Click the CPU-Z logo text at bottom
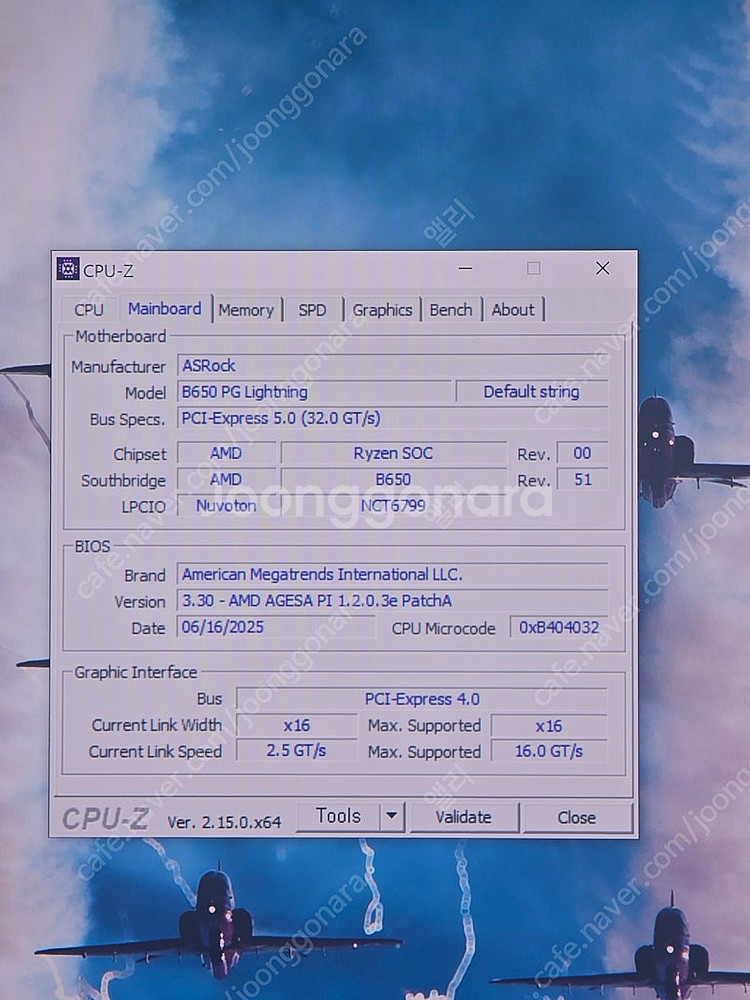The width and height of the screenshot is (750, 1000). [105, 819]
